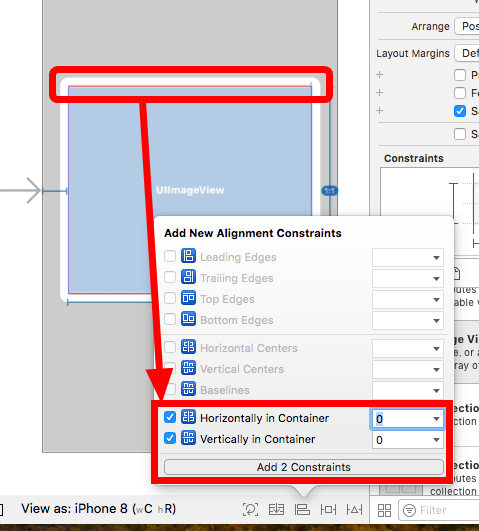Click View as: iPhone 8 device selector

tap(99, 509)
